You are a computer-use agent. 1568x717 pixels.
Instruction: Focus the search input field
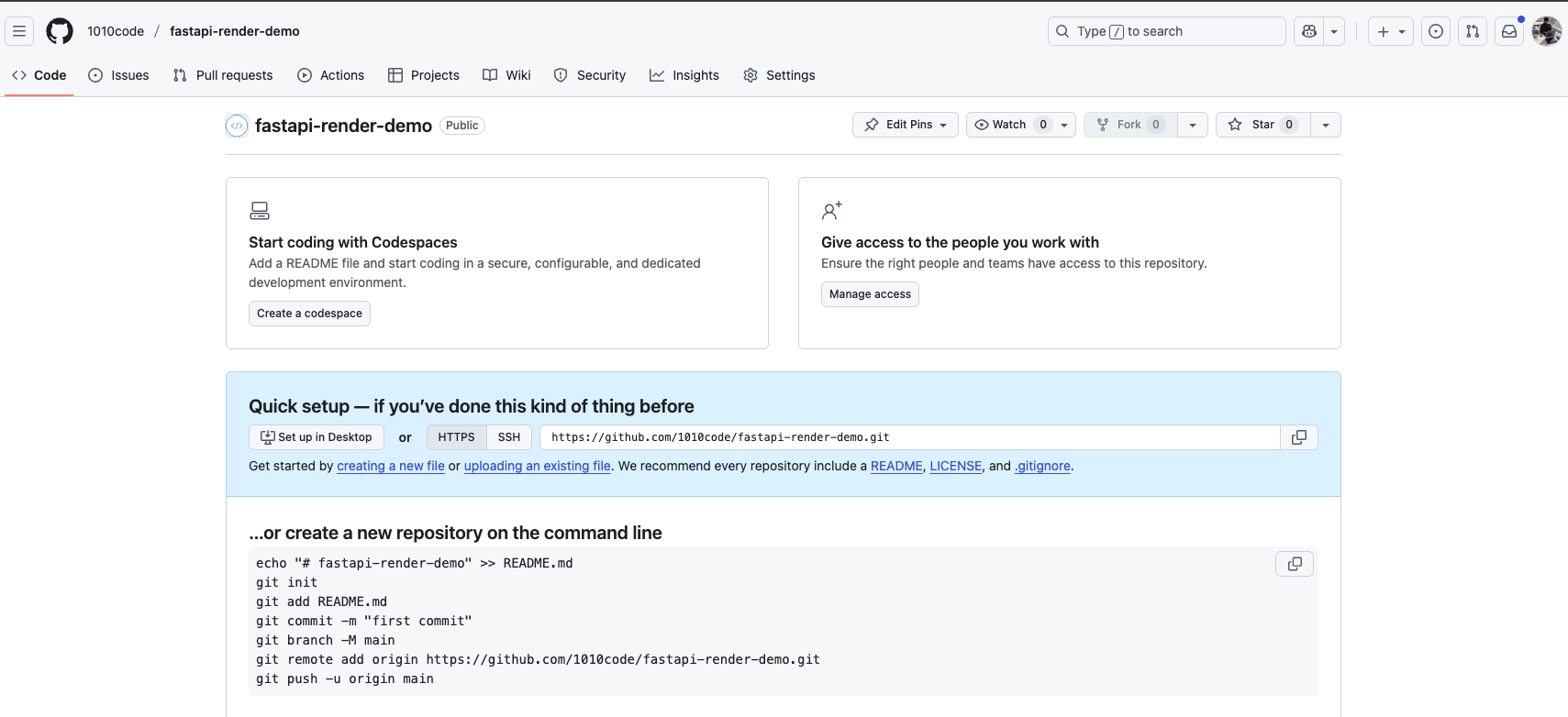[1165, 31]
